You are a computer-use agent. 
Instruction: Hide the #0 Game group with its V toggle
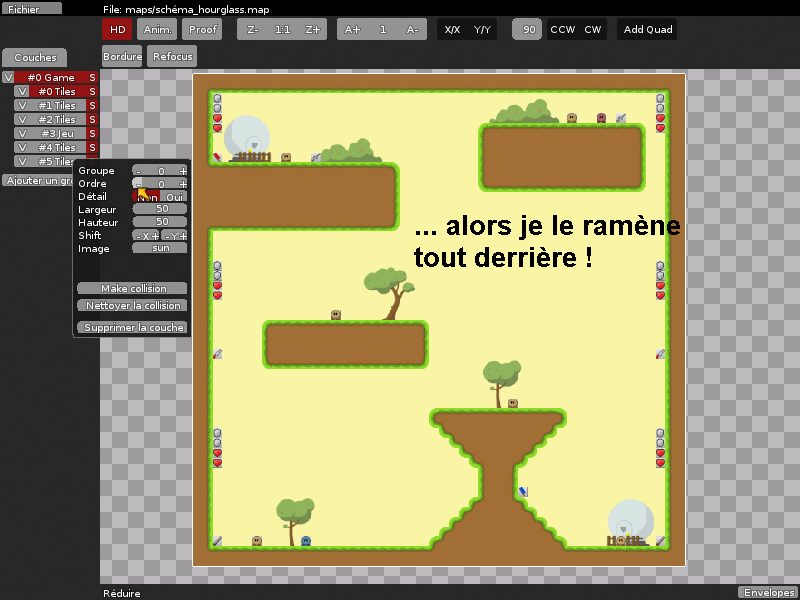click(x=8, y=76)
